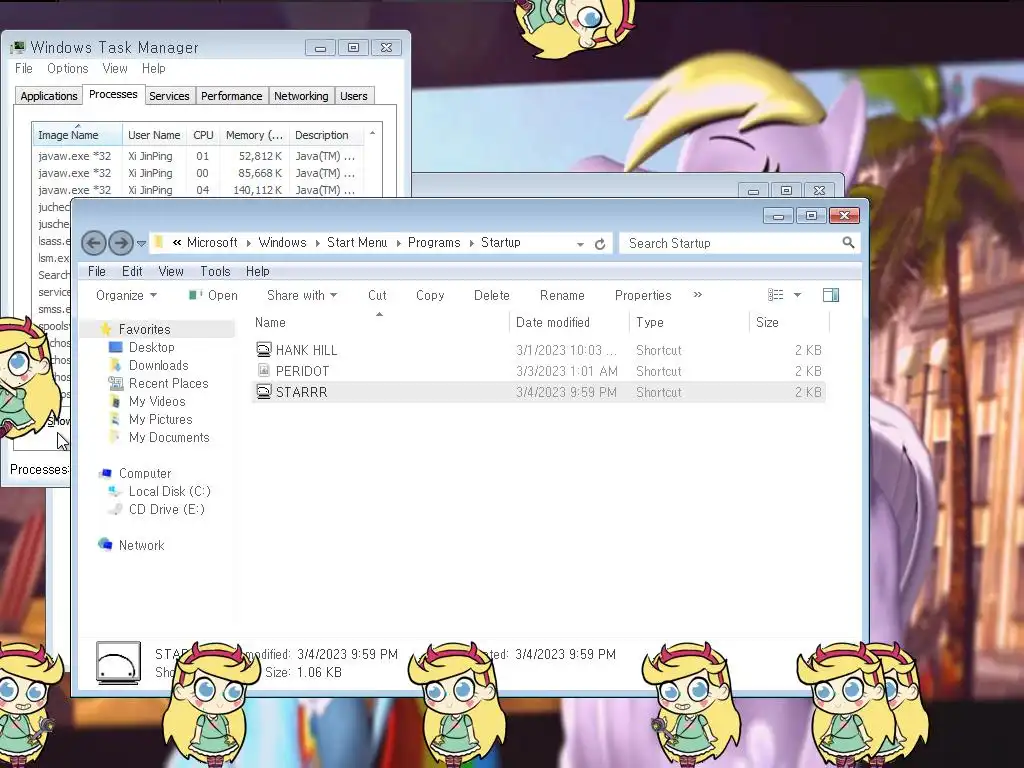Sort by the Name column header
The image size is (1024, 768).
click(270, 322)
